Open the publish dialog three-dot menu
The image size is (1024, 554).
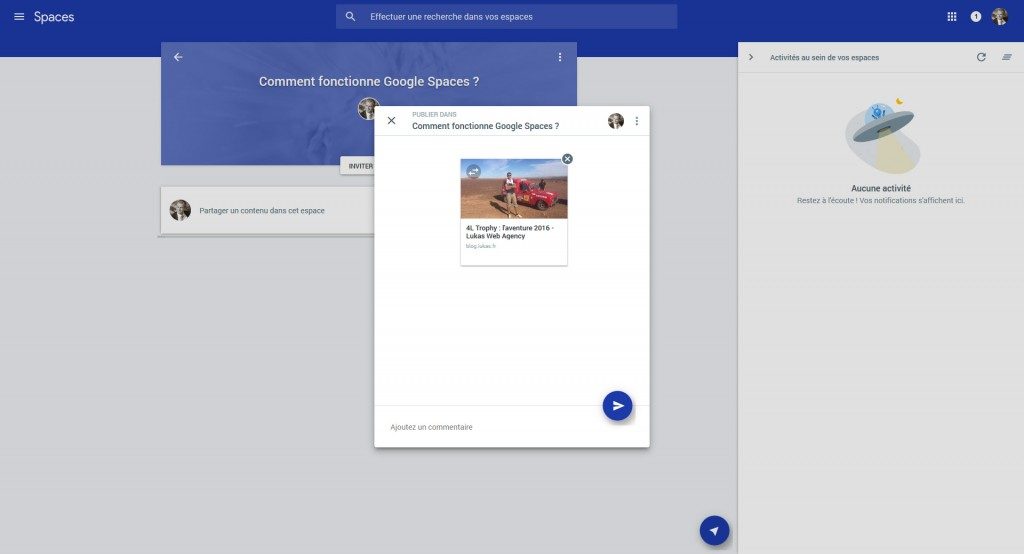pos(637,121)
